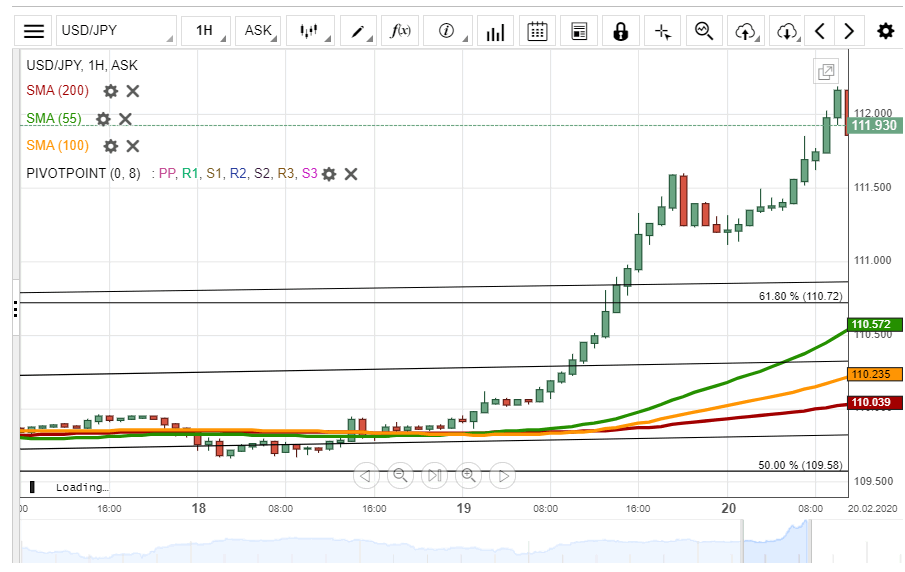Remove the SMA (55) indicator
Viewport: 905px width, 572px height.
(125, 119)
